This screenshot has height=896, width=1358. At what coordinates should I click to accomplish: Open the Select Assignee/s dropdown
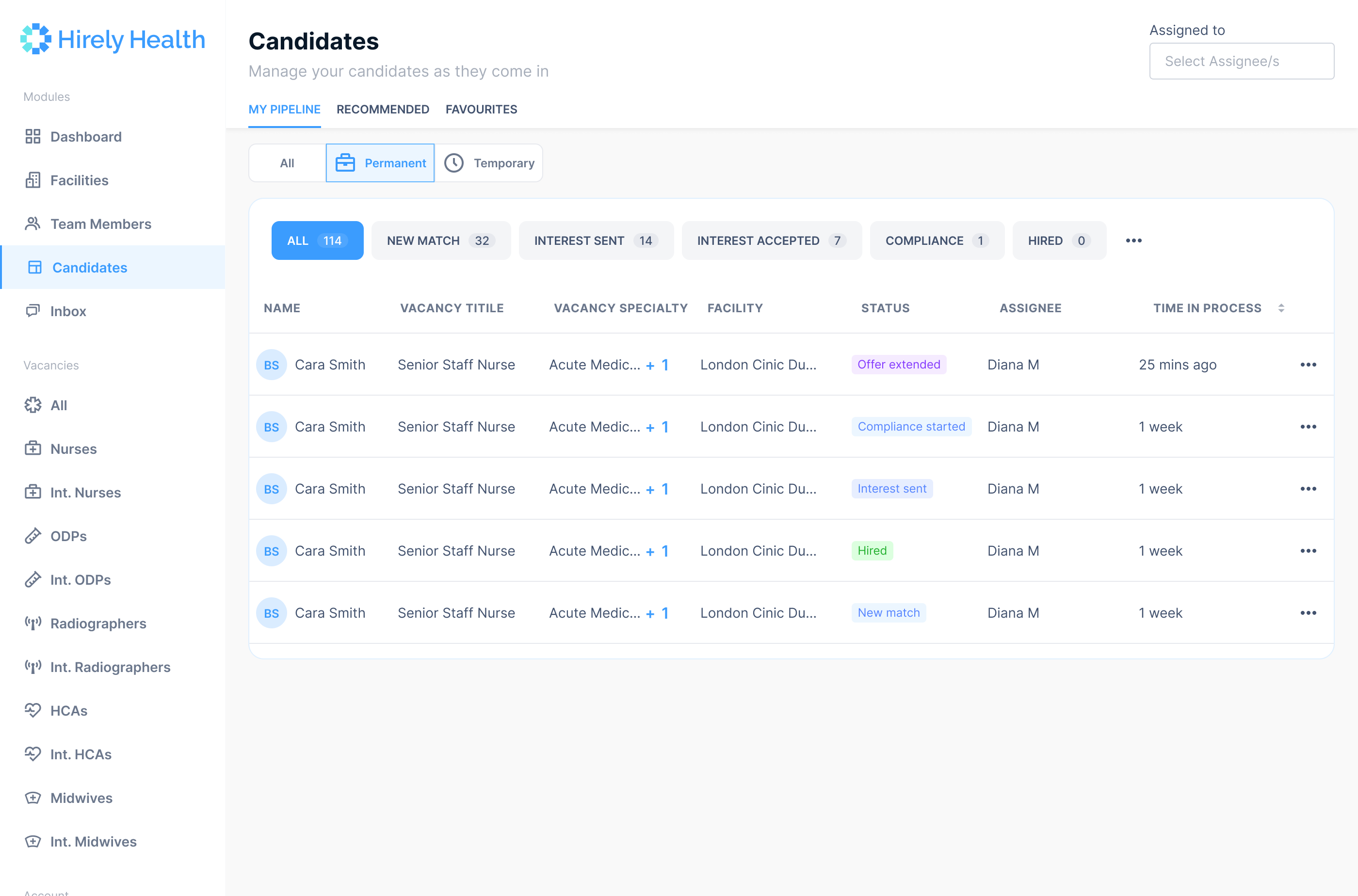[1242, 61]
